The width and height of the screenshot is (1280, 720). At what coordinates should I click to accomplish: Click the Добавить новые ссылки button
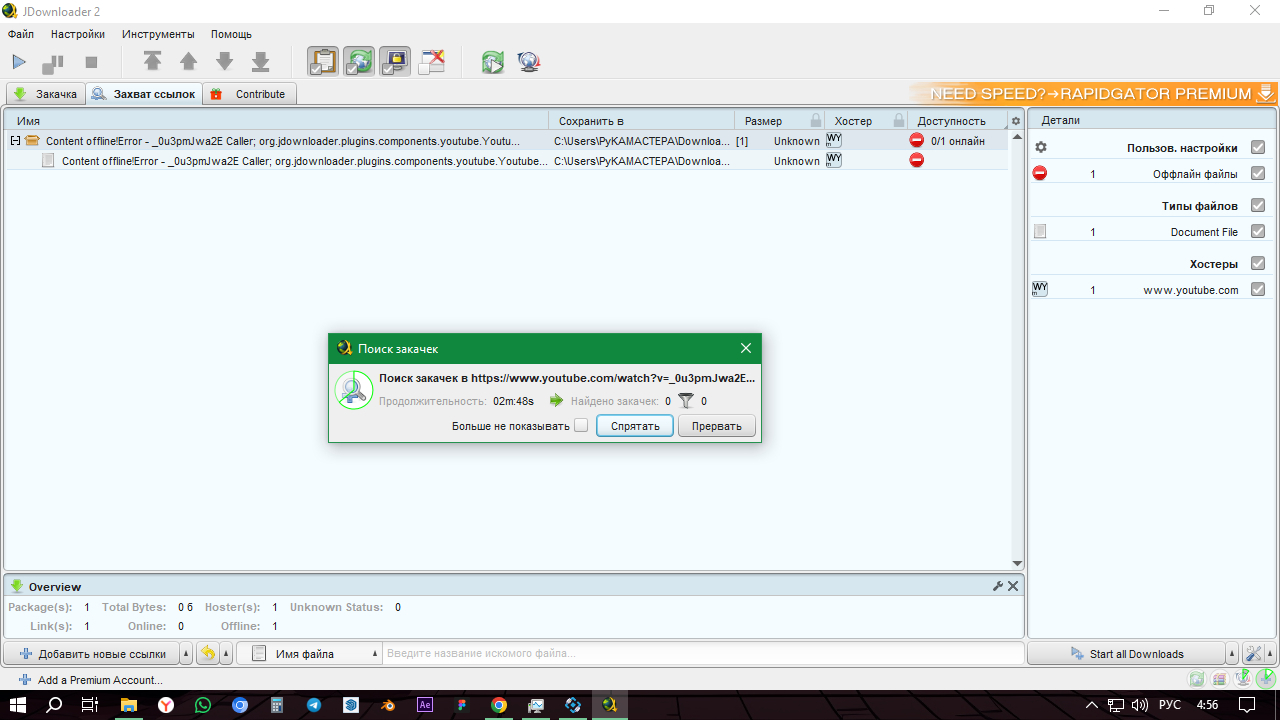[x=92, y=654]
